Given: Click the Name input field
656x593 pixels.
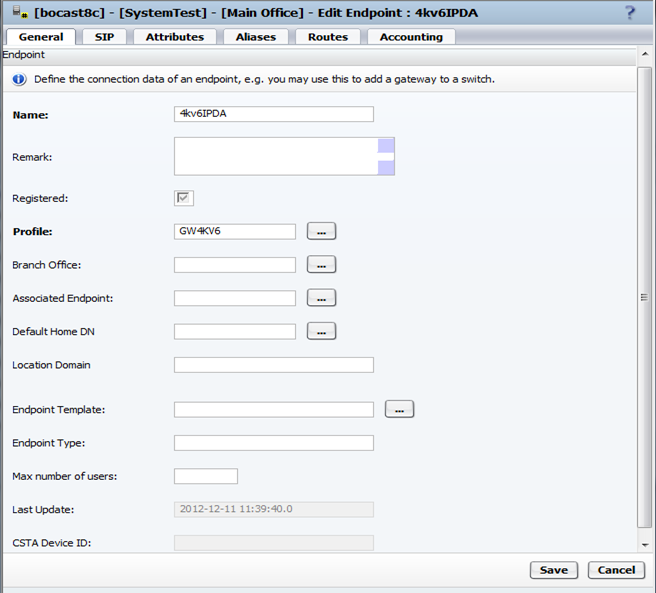Looking at the screenshot, I should (274, 114).
